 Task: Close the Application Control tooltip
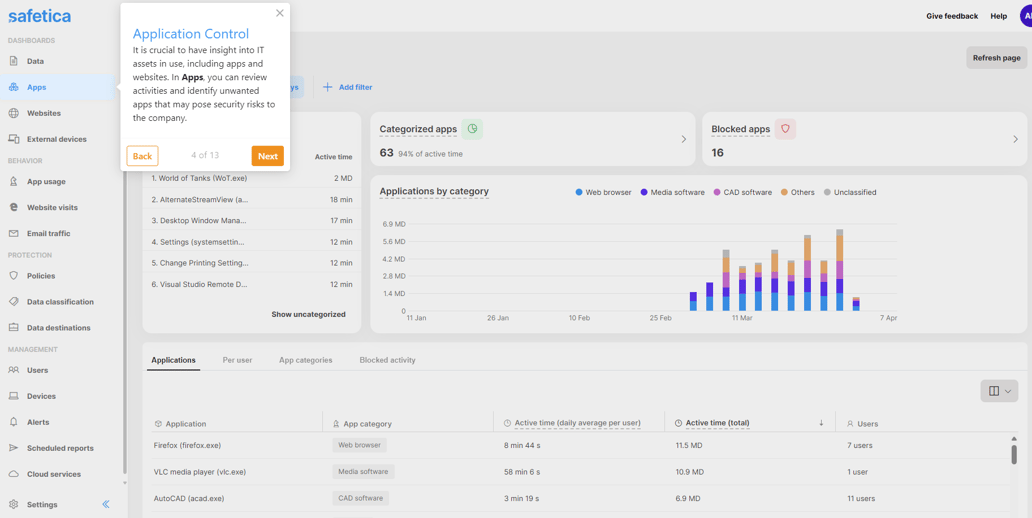pyautogui.click(x=280, y=13)
